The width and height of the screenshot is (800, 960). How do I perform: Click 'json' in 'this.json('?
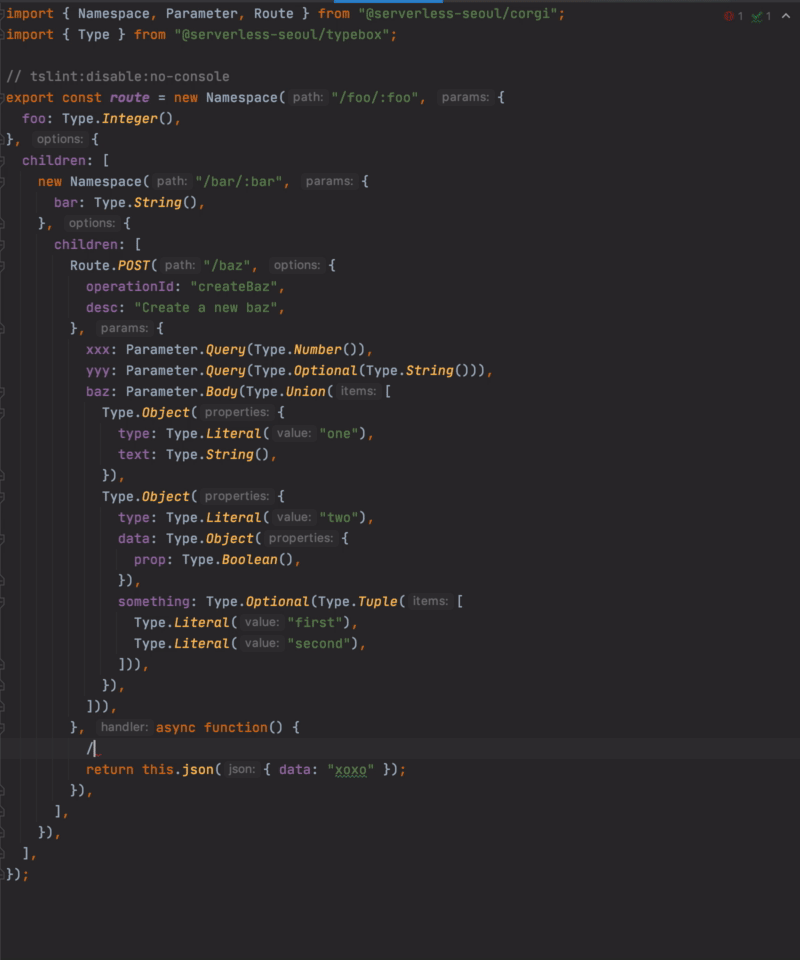197,770
